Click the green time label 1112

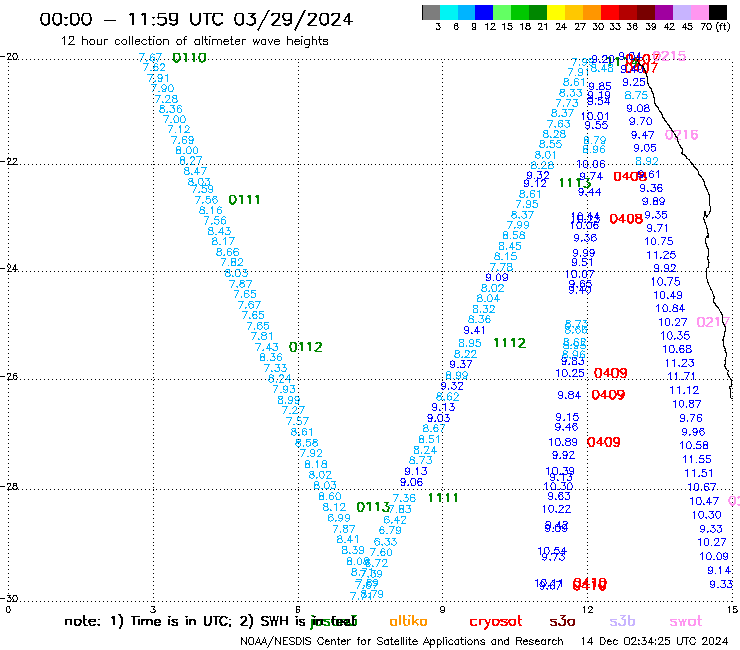click(x=510, y=343)
